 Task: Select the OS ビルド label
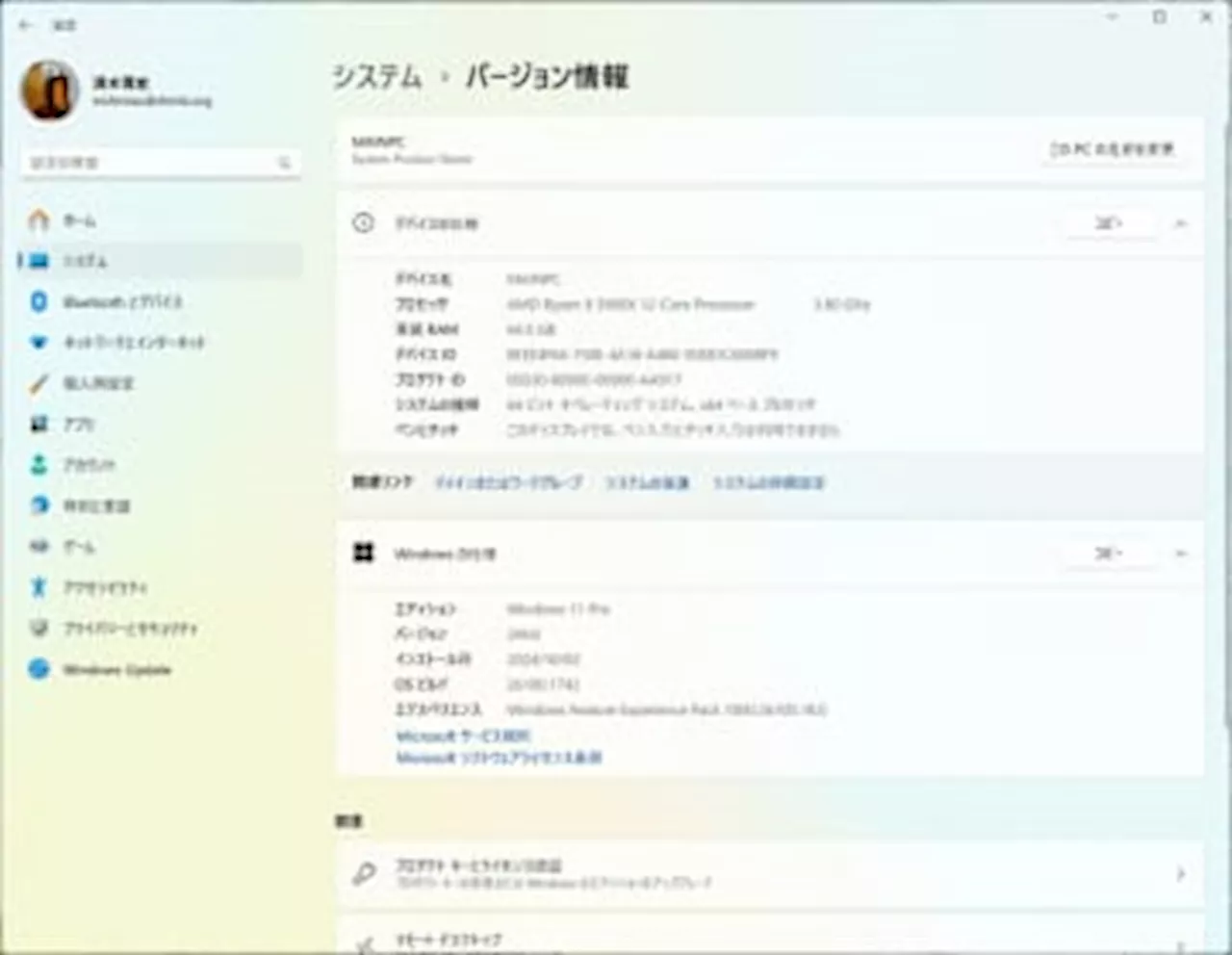421,684
